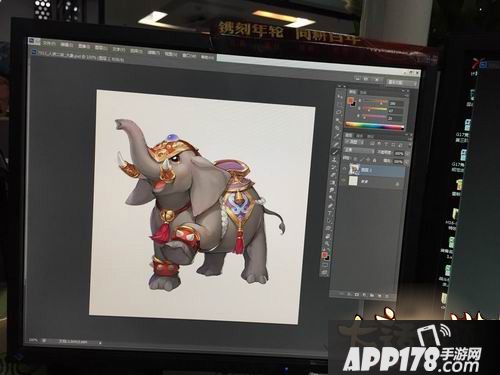This screenshot has height=375, width=500.
Task: Select the Crop tool
Action: pos(337,128)
